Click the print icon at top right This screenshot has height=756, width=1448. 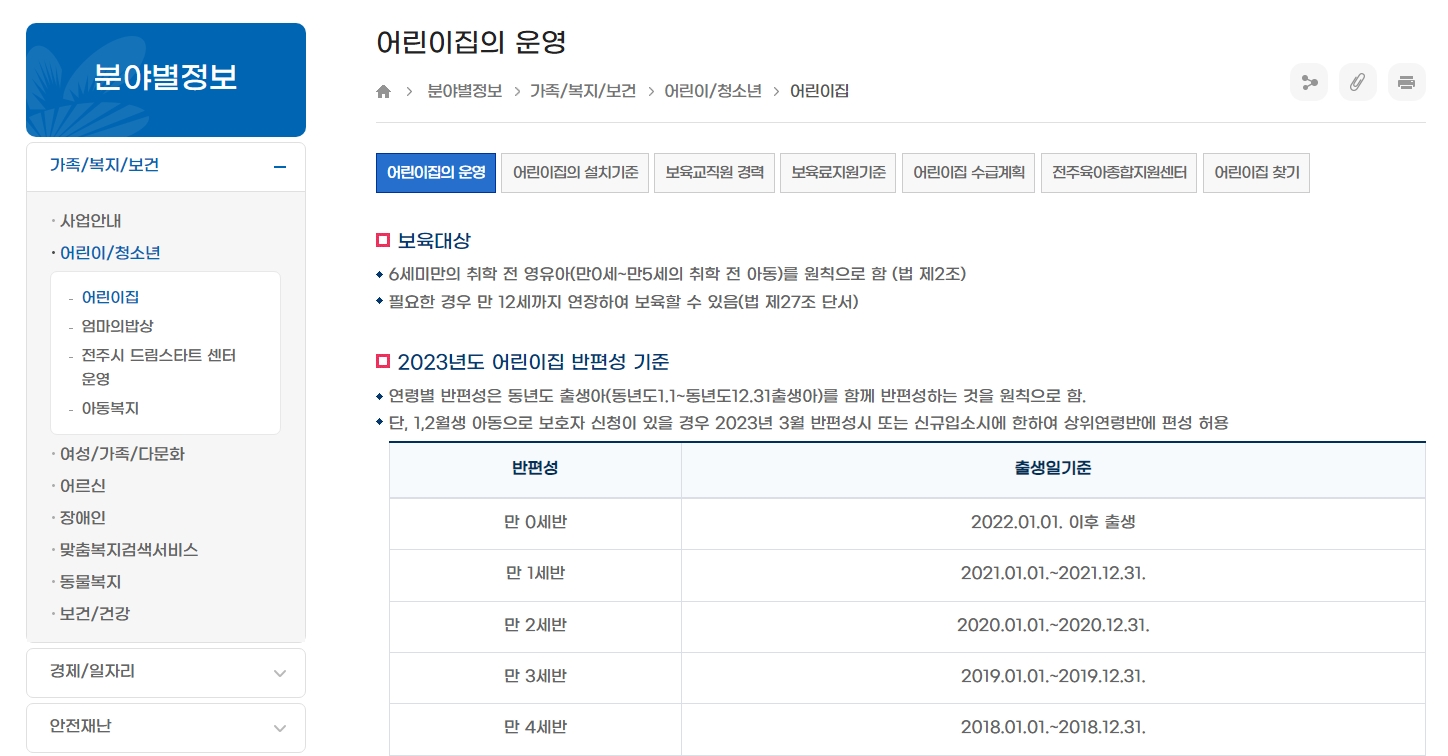[1406, 82]
